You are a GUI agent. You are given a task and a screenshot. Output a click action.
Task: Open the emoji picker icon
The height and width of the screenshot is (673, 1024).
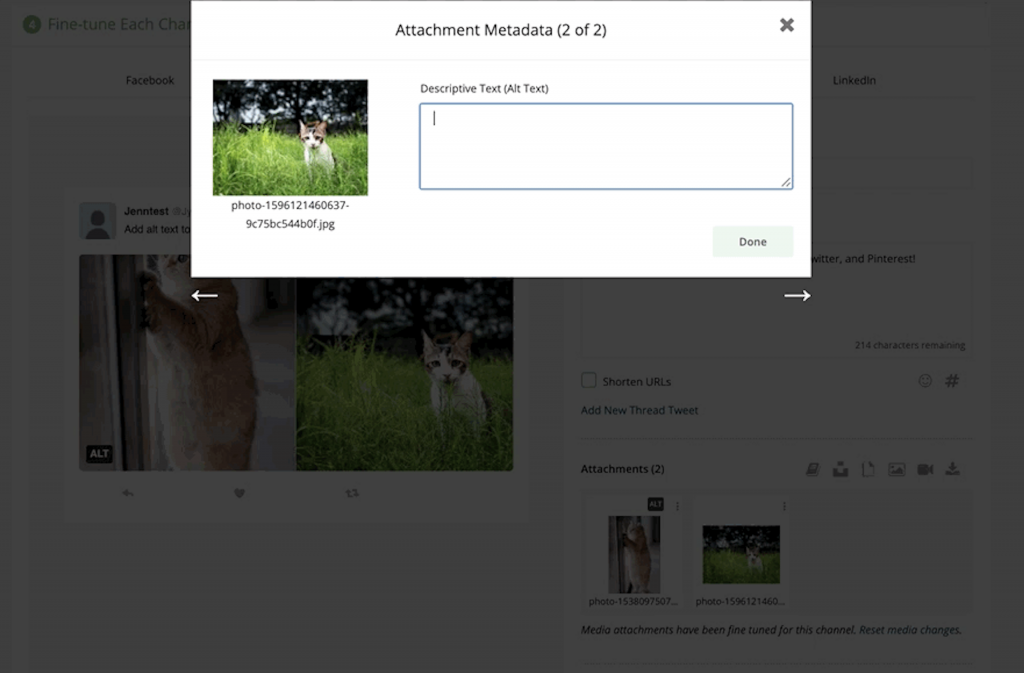(x=925, y=381)
